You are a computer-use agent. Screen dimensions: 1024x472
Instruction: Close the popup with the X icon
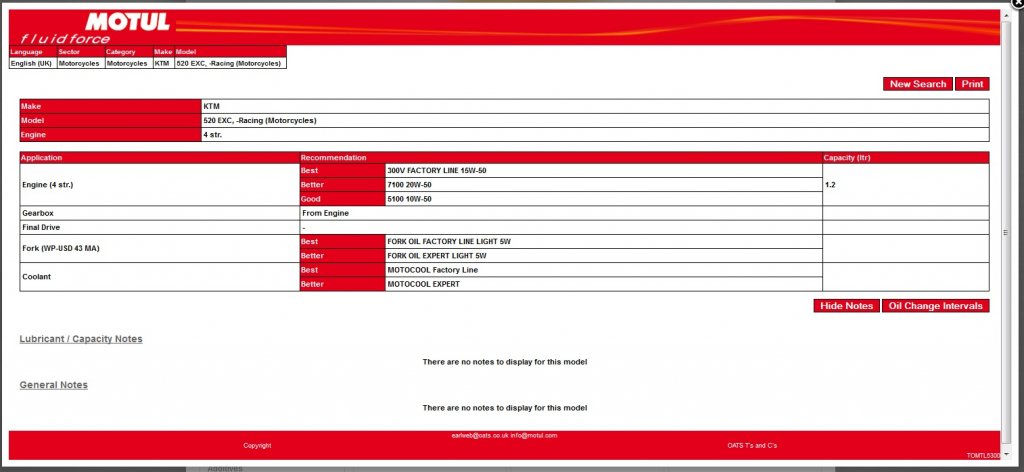click(x=1017, y=3)
